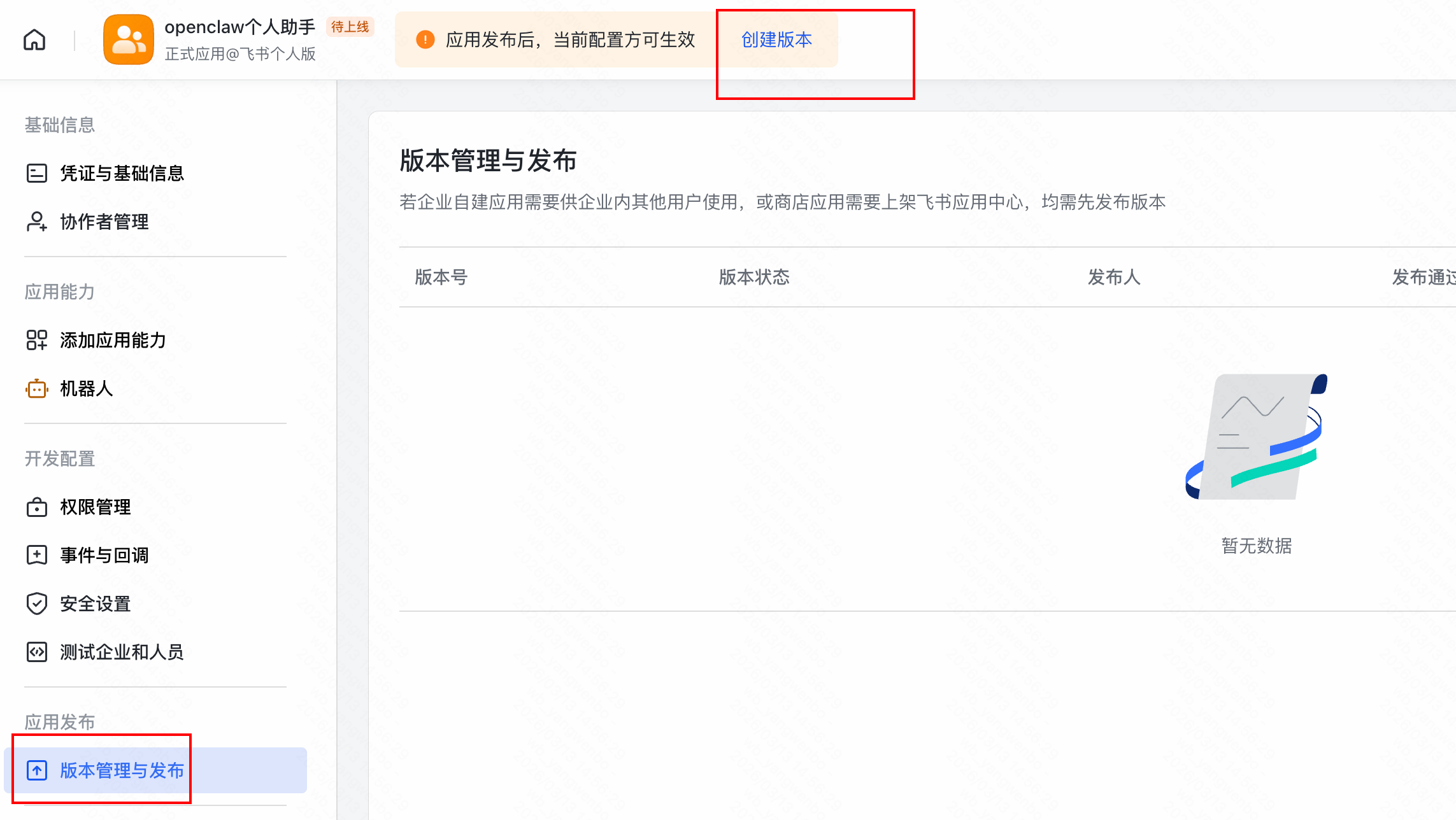Image resolution: width=1456 pixels, height=820 pixels.
Task: Click the add app capability grid icon
Action: pos(36,340)
